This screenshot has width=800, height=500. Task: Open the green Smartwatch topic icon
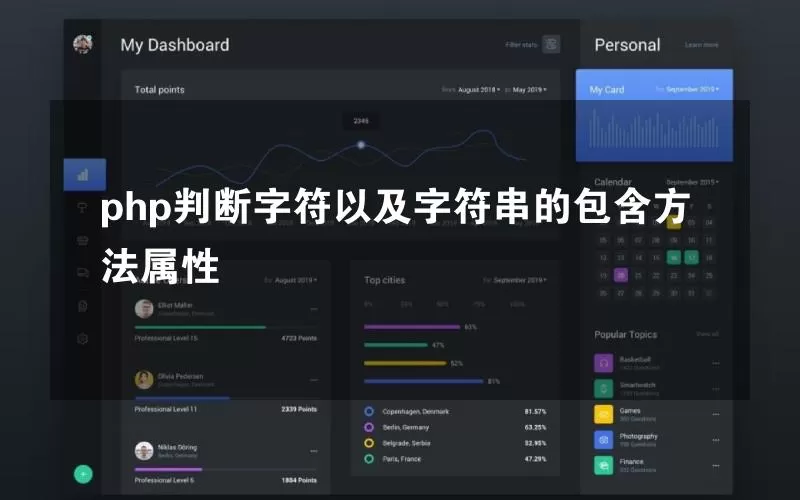604,389
